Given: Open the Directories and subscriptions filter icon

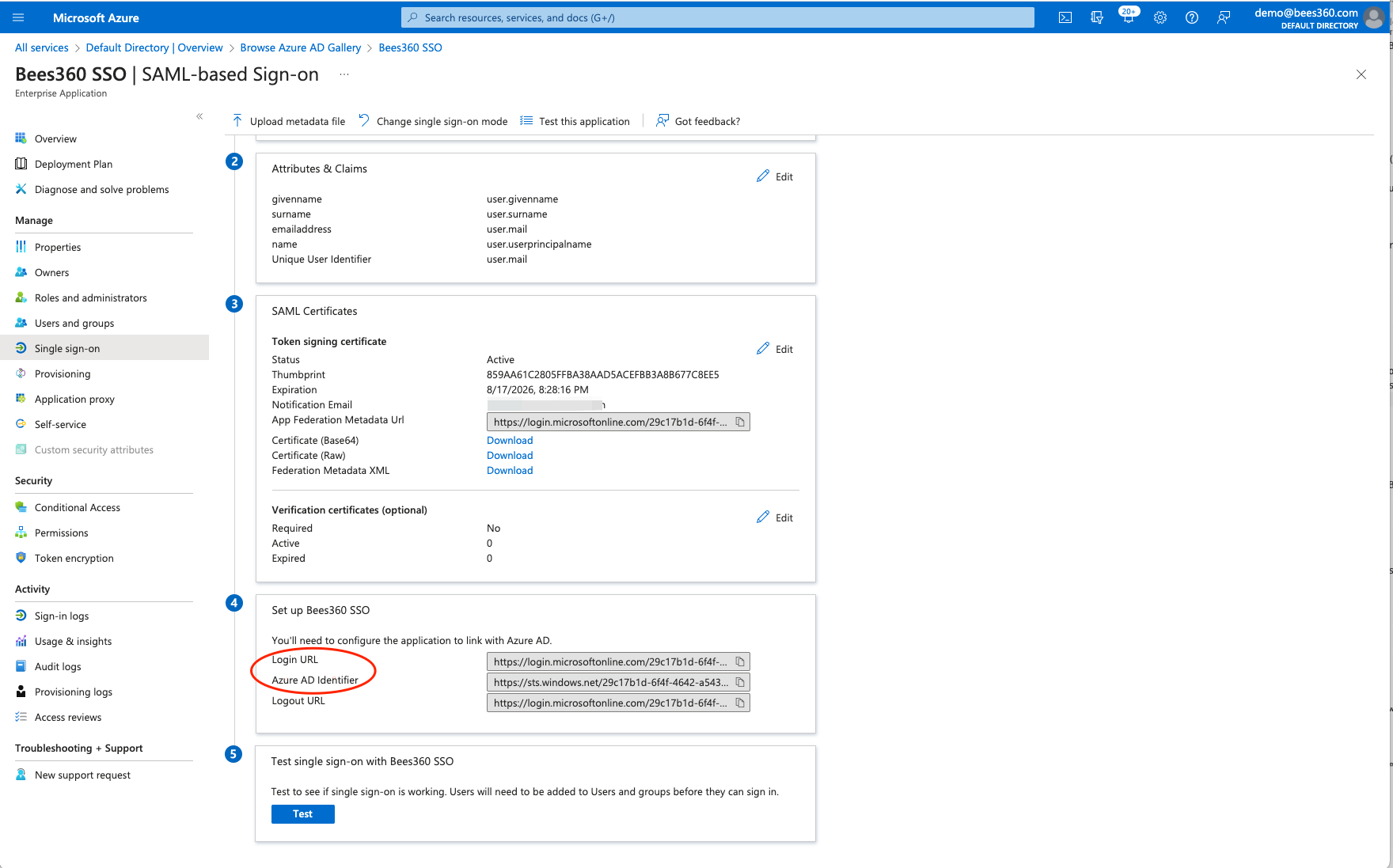Looking at the screenshot, I should pos(1097,17).
